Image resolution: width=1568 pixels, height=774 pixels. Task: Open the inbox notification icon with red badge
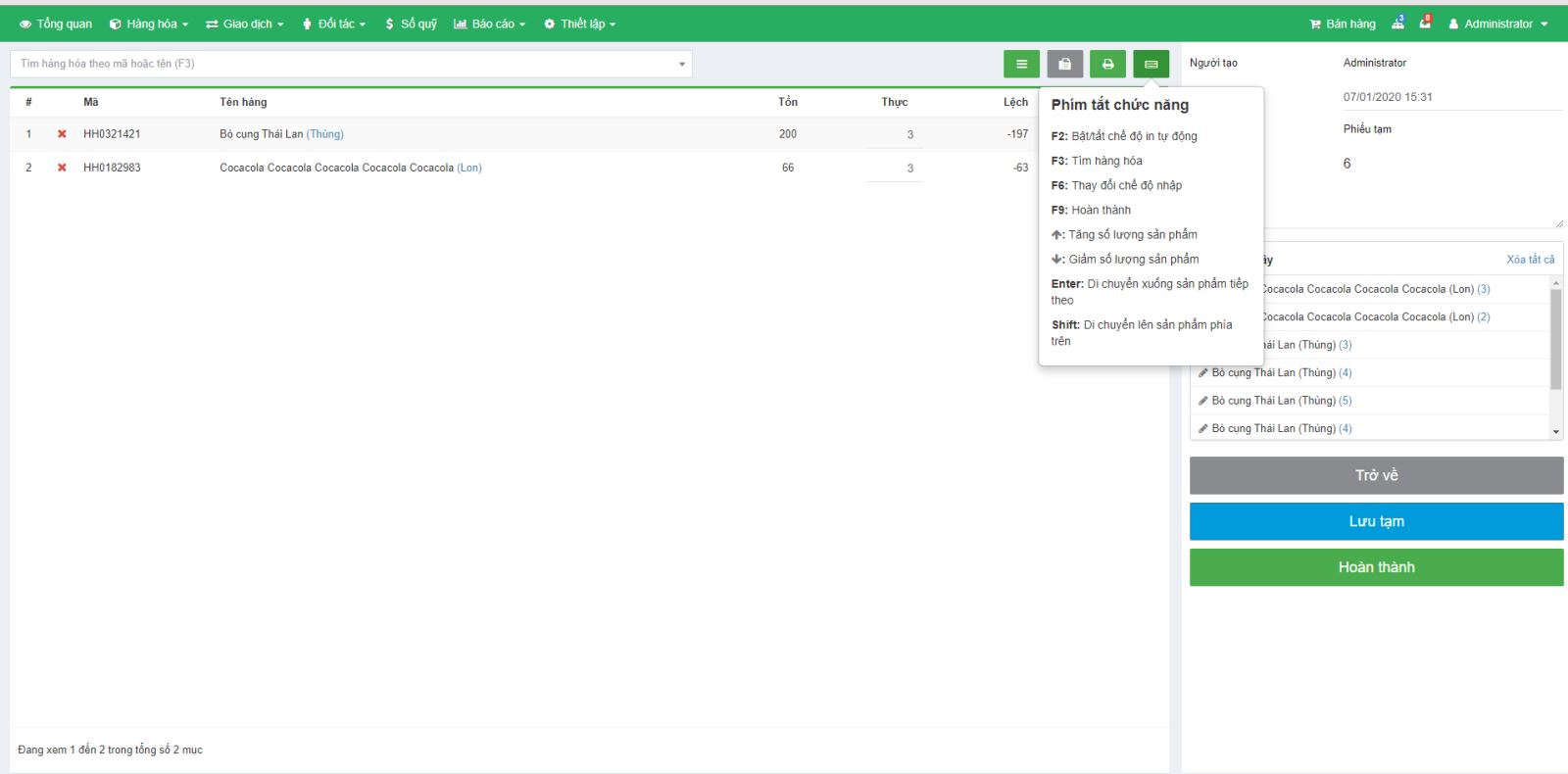coord(1425,24)
